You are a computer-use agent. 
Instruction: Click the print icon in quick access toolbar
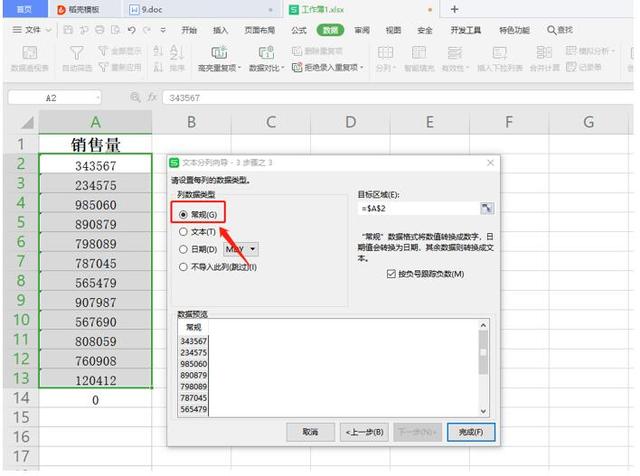[100, 30]
